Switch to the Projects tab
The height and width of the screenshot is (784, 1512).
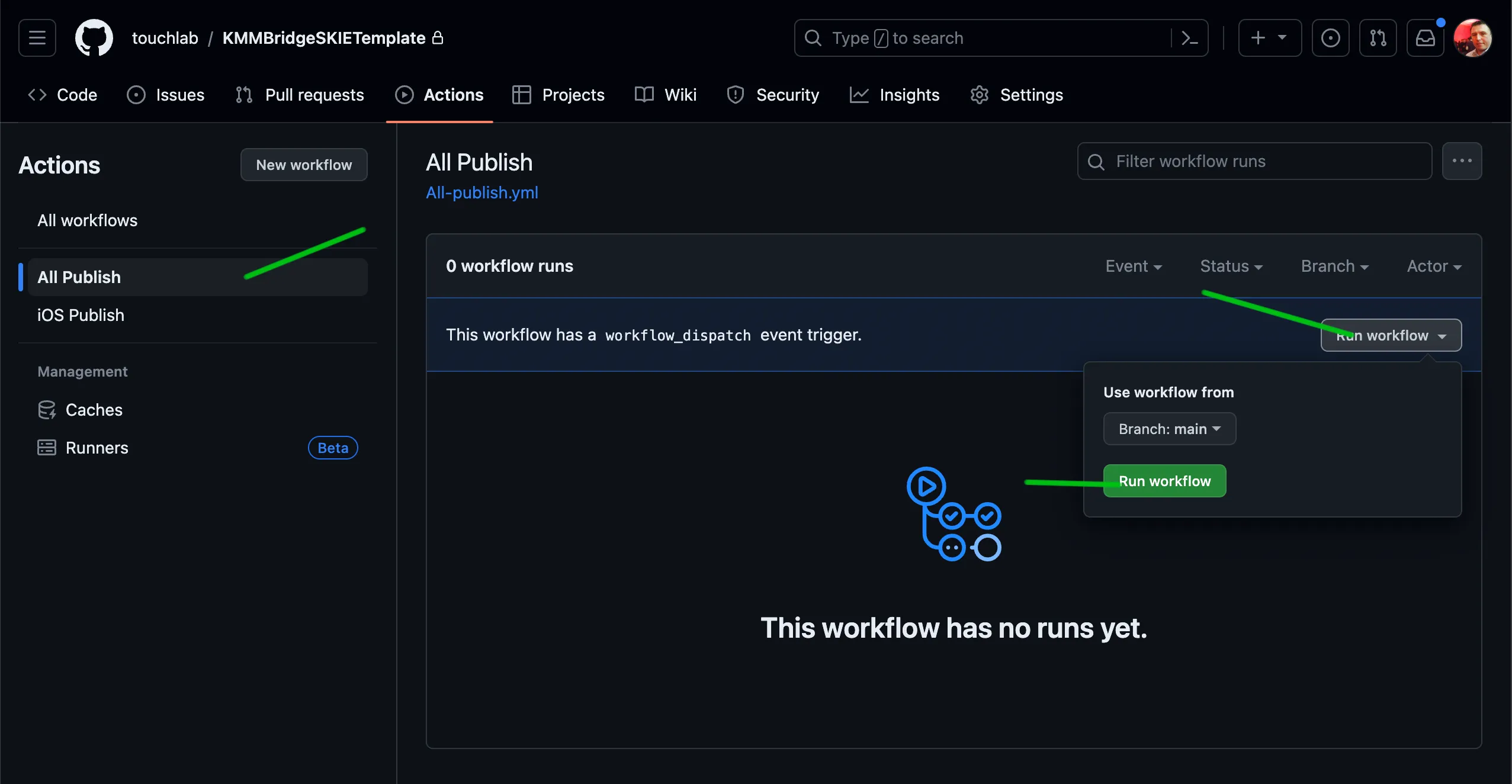[x=558, y=95]
